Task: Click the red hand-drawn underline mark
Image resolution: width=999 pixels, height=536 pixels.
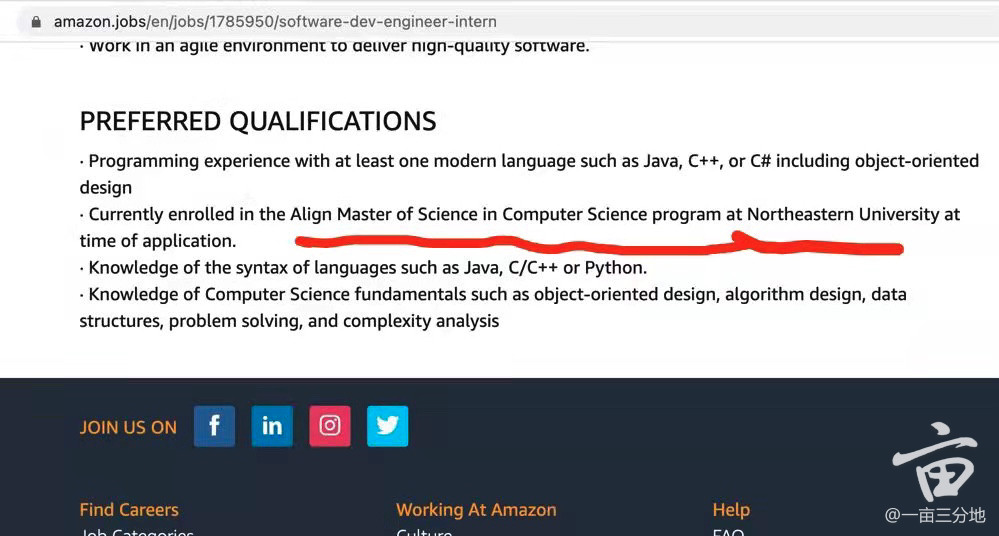Action: [599, 243]
